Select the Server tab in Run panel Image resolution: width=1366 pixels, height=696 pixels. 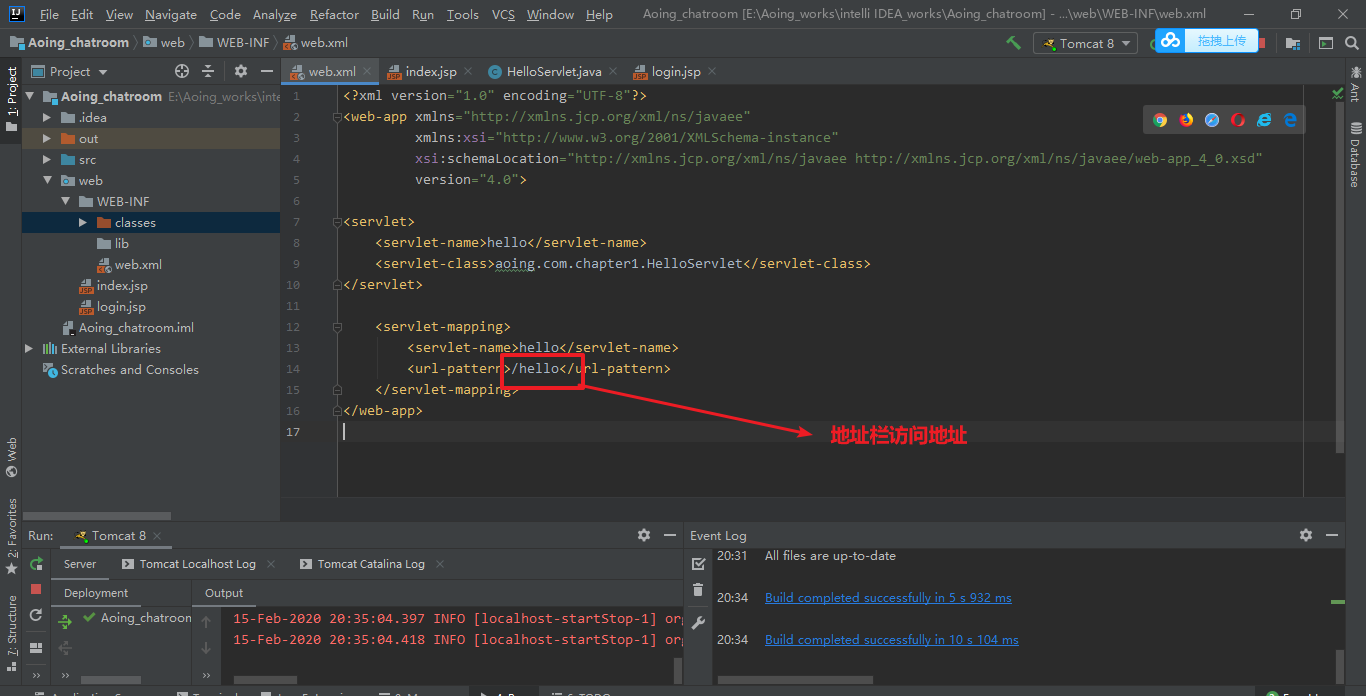(x=80, y=564)
